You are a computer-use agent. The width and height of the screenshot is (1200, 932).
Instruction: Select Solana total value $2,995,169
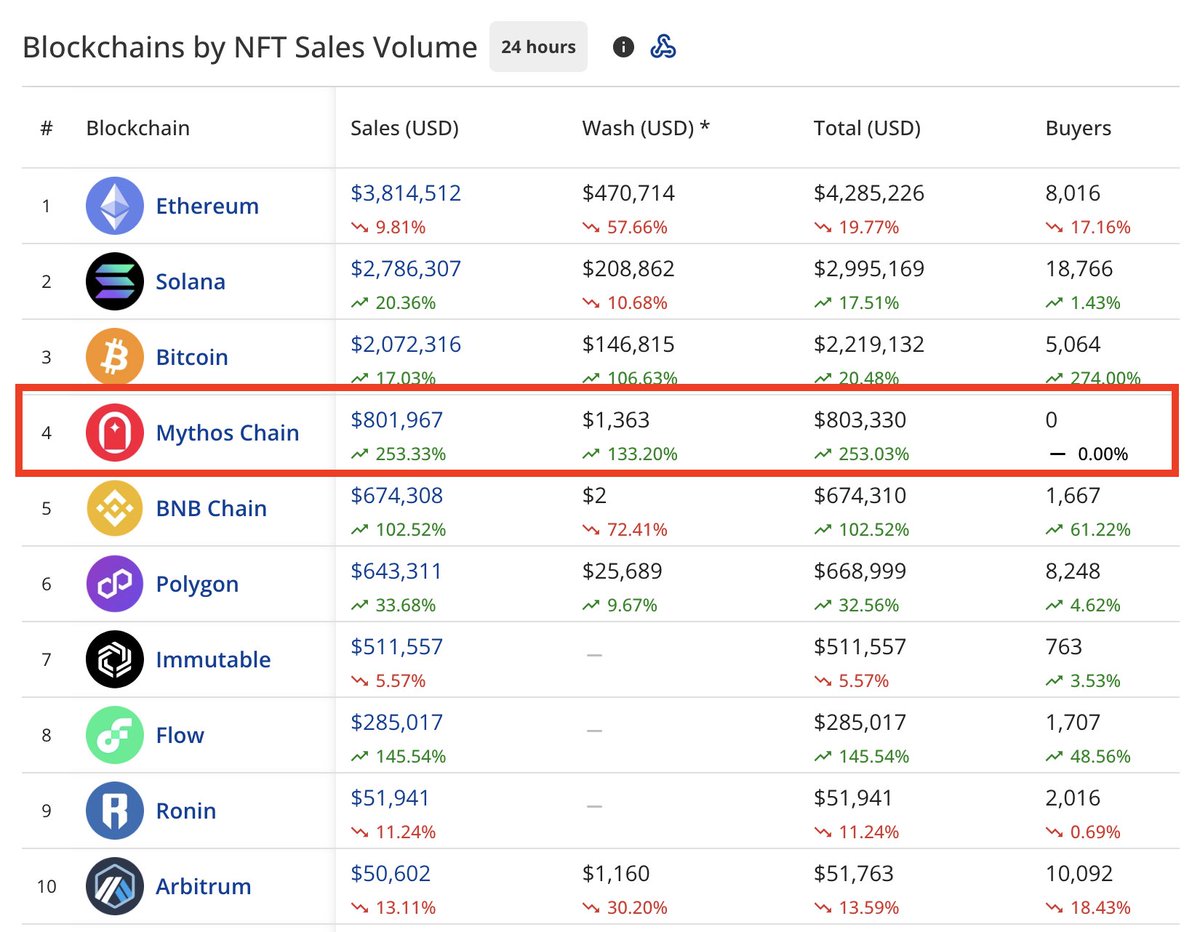(x=869, y=269)
